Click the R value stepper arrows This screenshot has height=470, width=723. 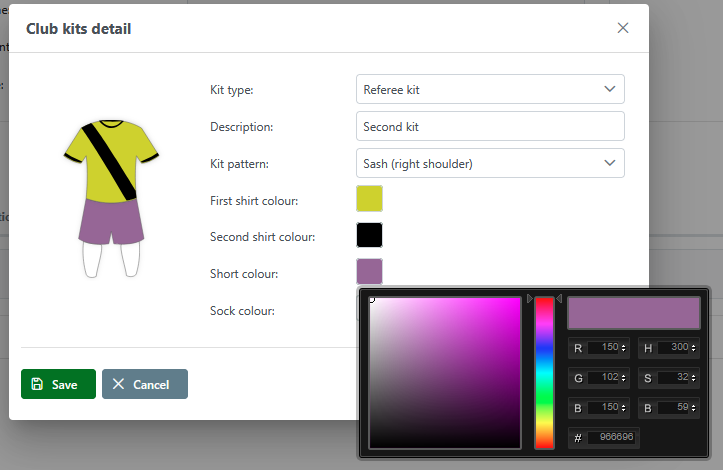tap(624, 348)
